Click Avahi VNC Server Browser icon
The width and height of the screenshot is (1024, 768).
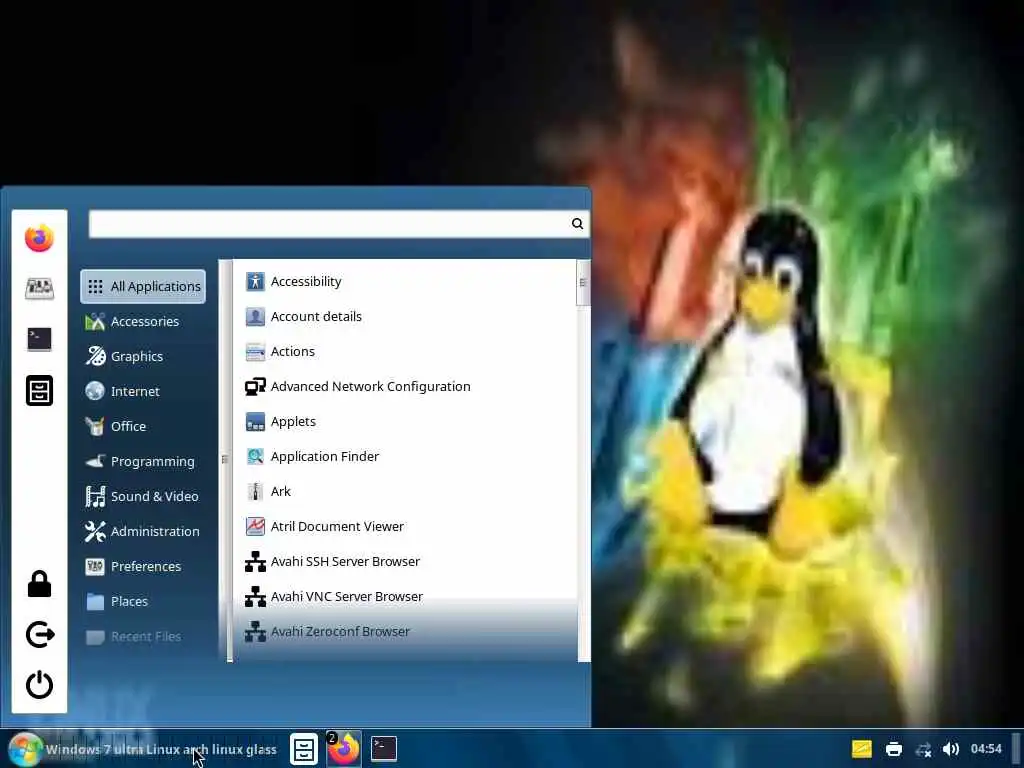point(255,596)
